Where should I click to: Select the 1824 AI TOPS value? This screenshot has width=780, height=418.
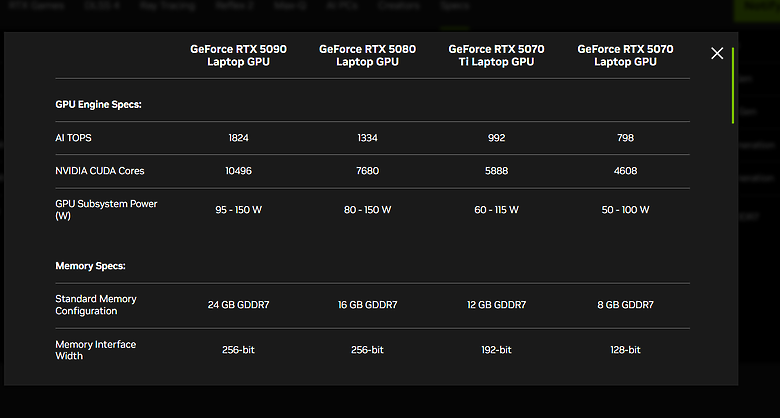[x=238, y=138]
